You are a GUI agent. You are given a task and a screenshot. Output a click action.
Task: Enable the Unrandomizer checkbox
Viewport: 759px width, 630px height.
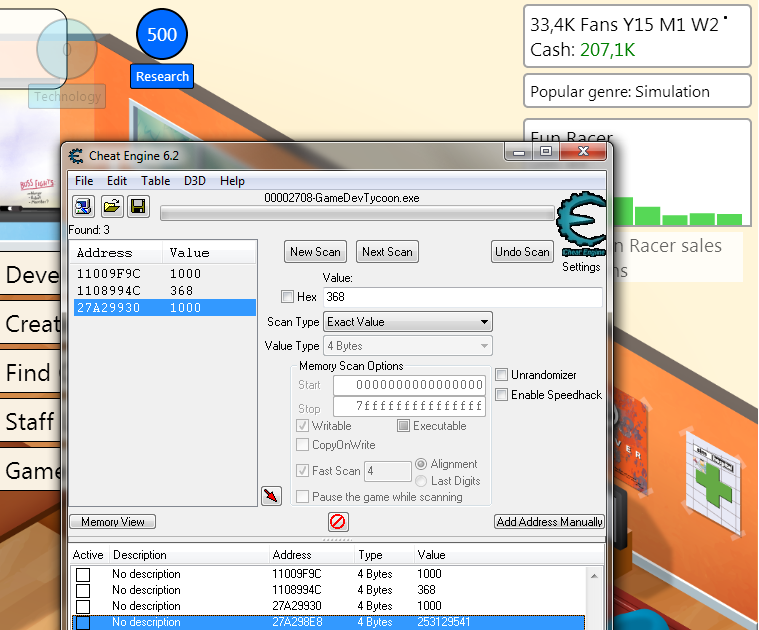[x=501, y=375]
